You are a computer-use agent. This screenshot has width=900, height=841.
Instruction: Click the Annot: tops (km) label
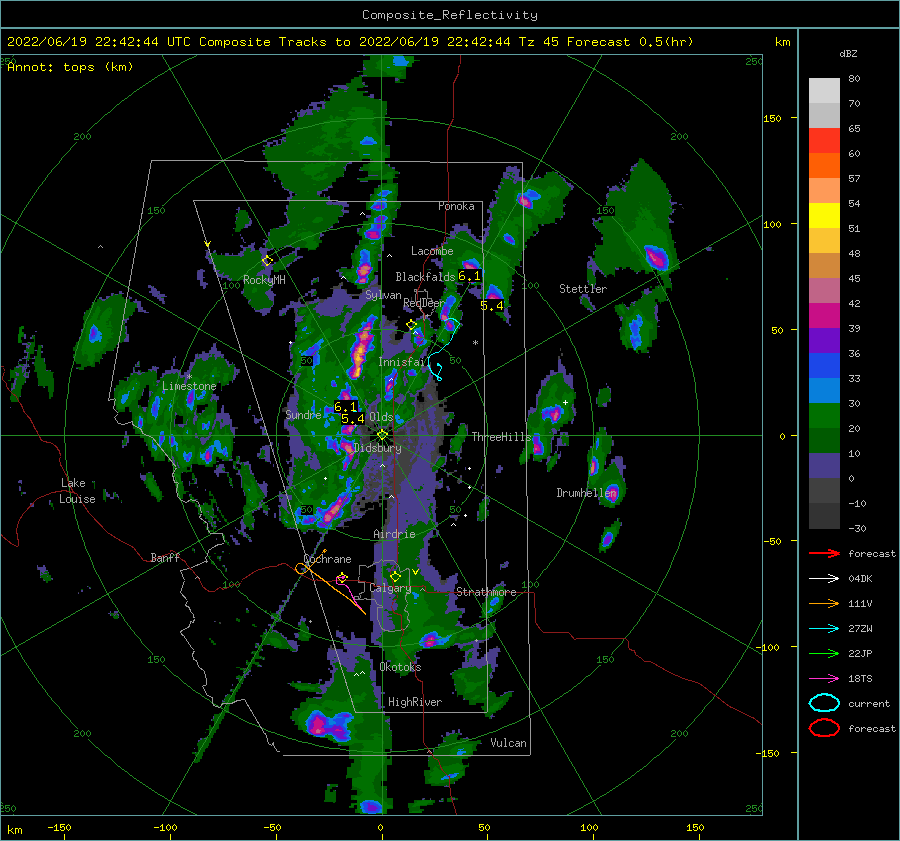70,67
